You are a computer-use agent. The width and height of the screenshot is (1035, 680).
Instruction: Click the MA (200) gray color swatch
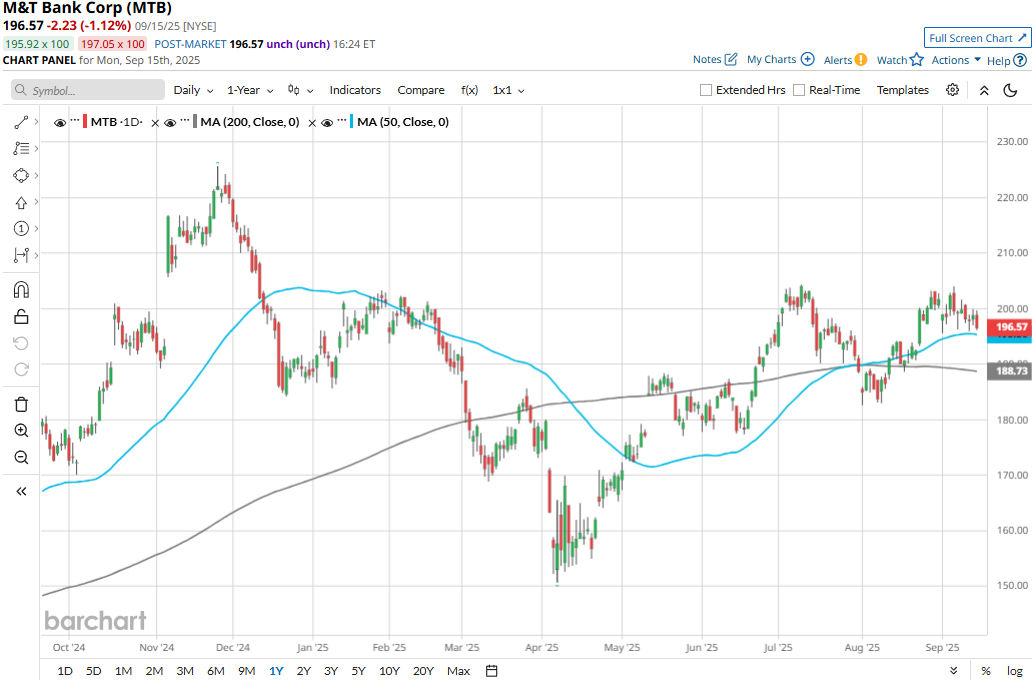(195, 121)
